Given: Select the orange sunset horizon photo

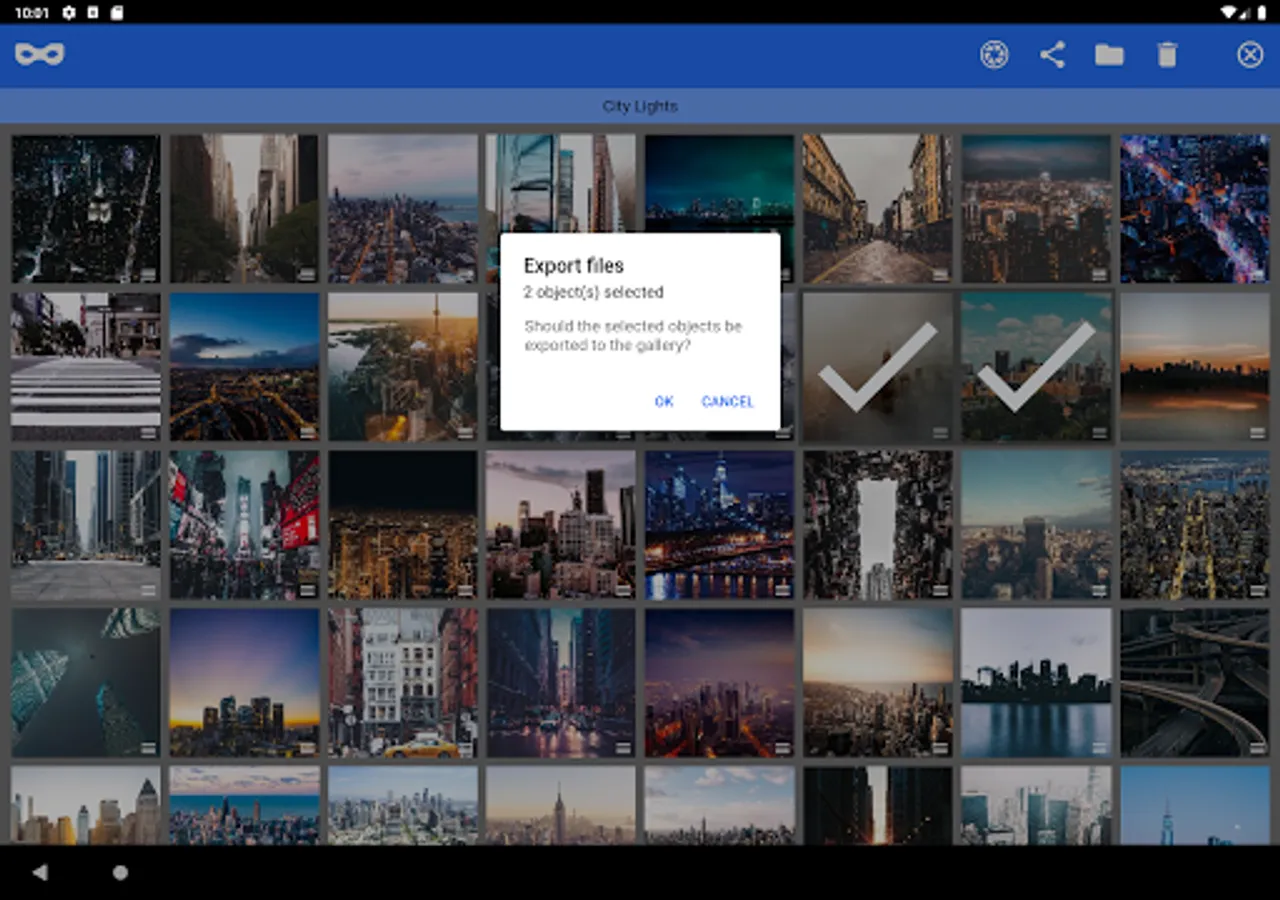Looking at the screenshot, I should [1194, 366].
